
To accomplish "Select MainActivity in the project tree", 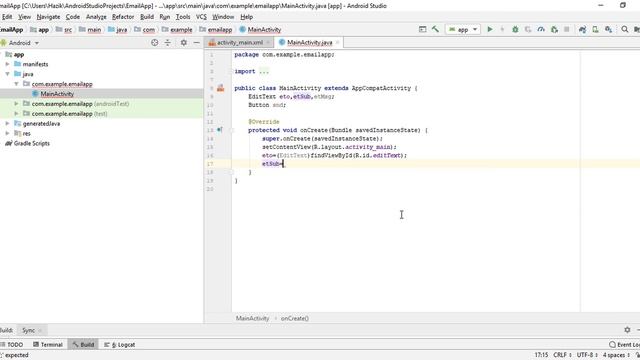I will (57, 94).
